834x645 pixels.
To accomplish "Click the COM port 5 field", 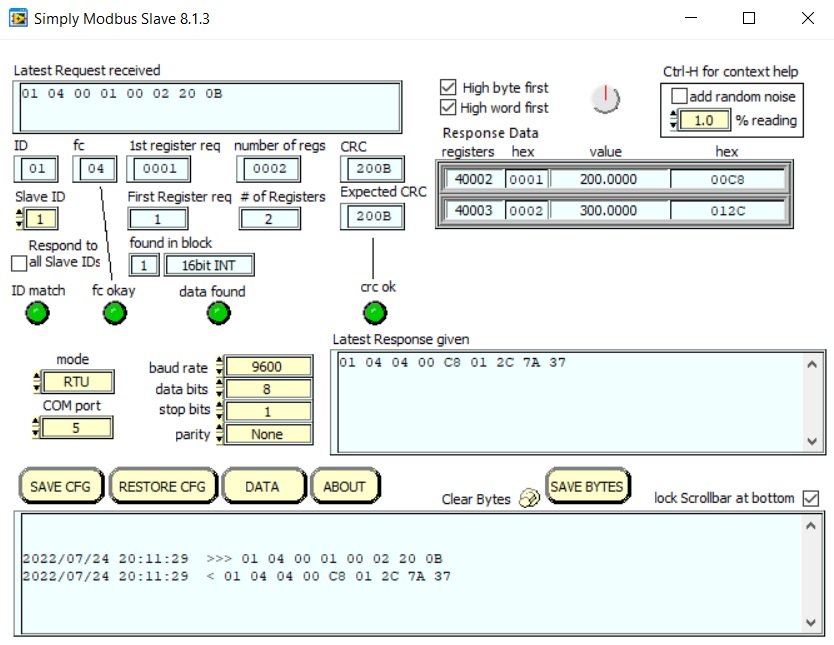I will [x=76, y=428].
